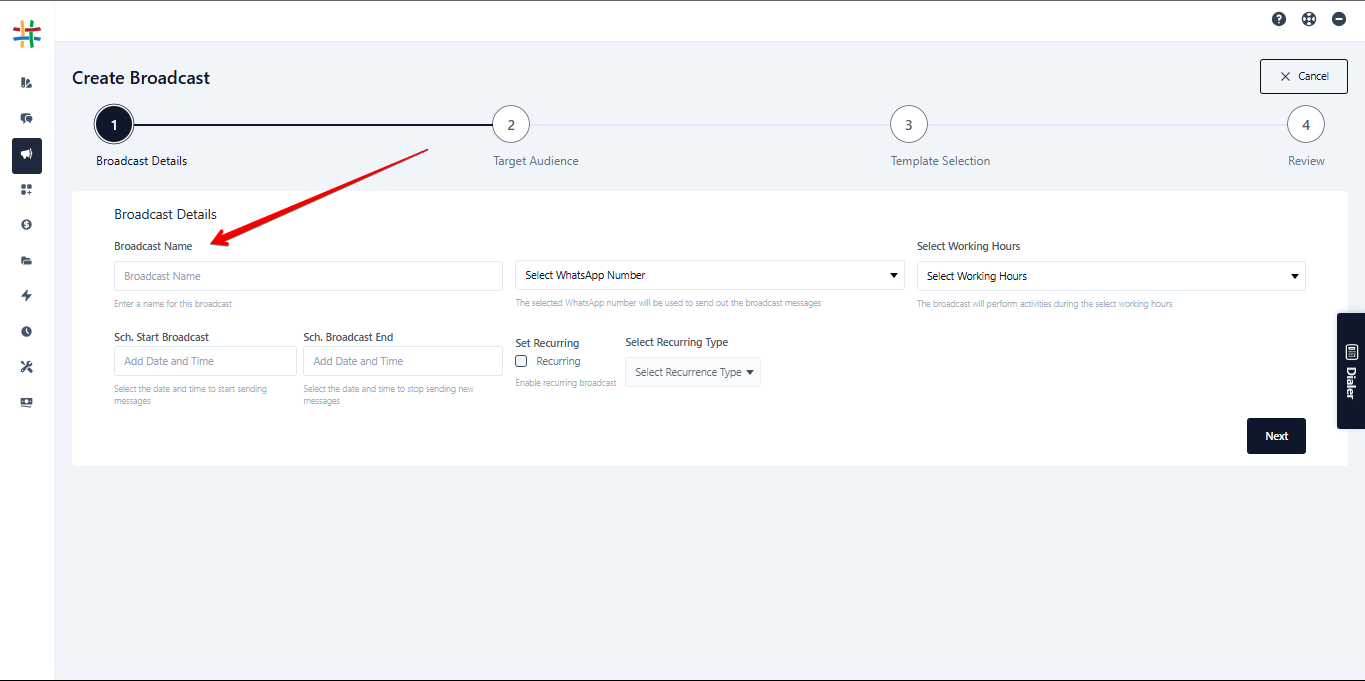This screenshot has height=681, width=1365.
Task: Open the Sch. Start Broadcast date field
Action: click(x=205, y=361)
